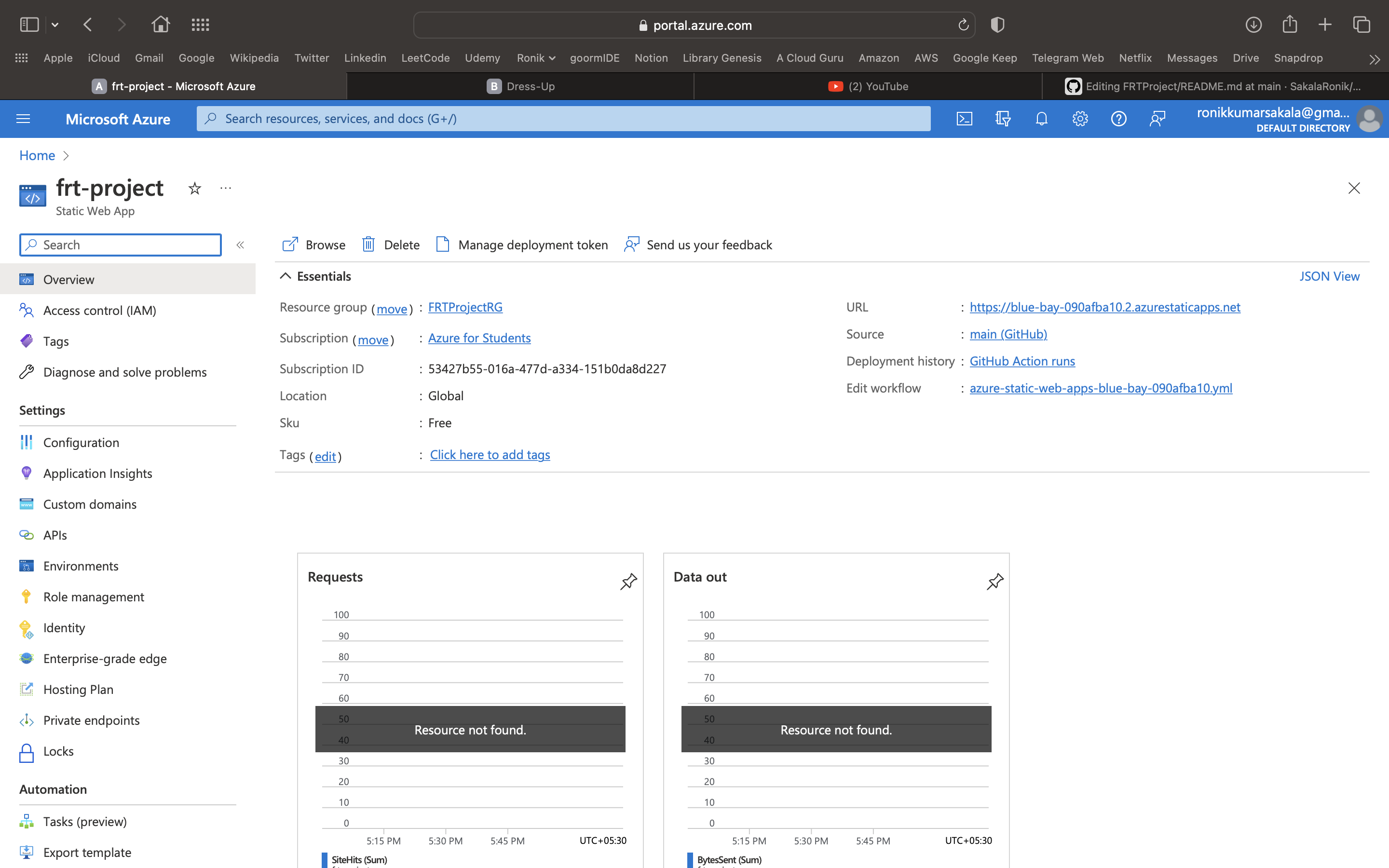Open Overview in the resource menu
Viewport: 1389px width, 868px height.
pyautogui.click(x=127, y=280)
